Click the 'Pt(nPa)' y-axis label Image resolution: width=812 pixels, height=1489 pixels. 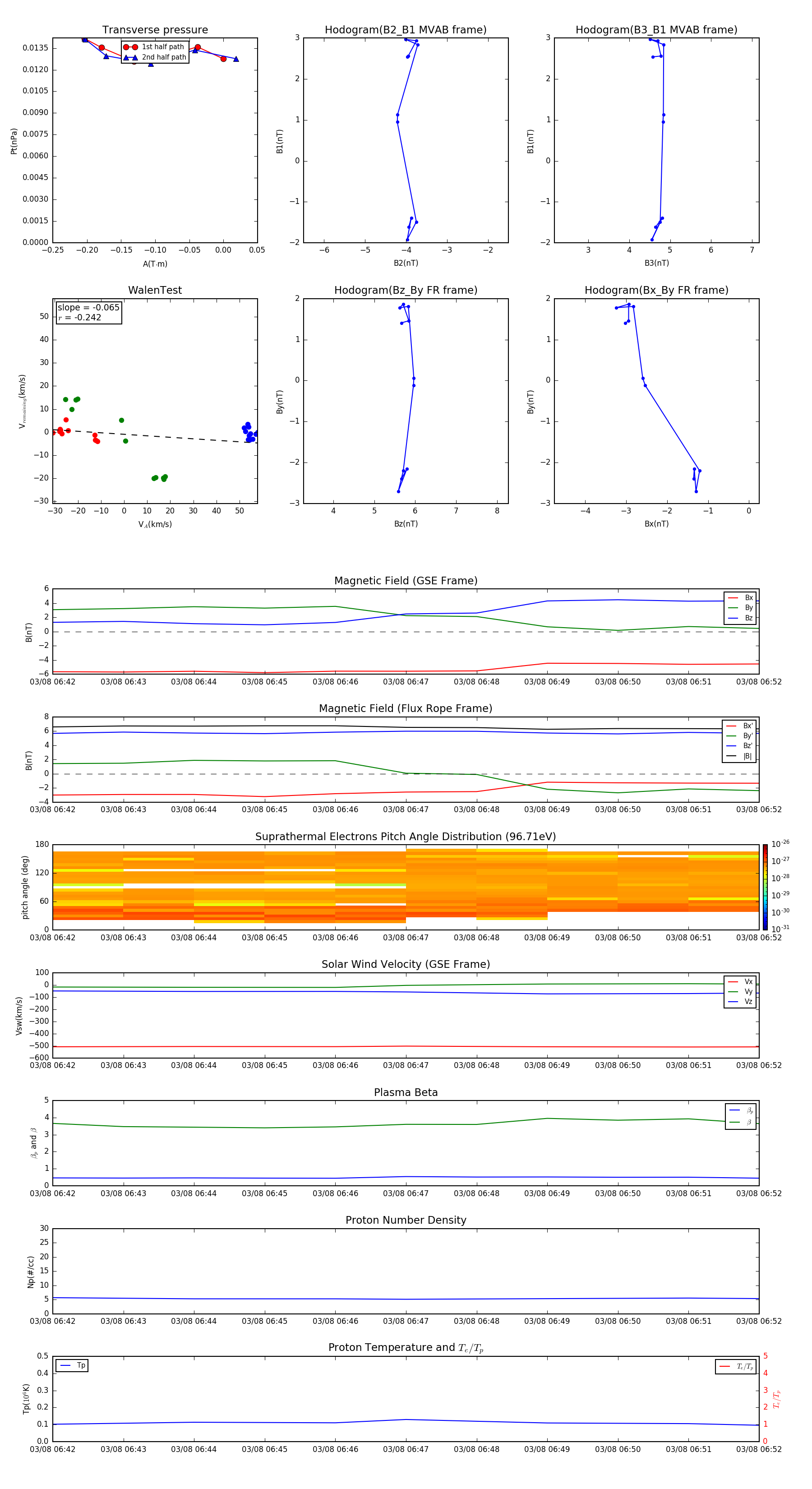pyautogui.click(x=14, y=140)
